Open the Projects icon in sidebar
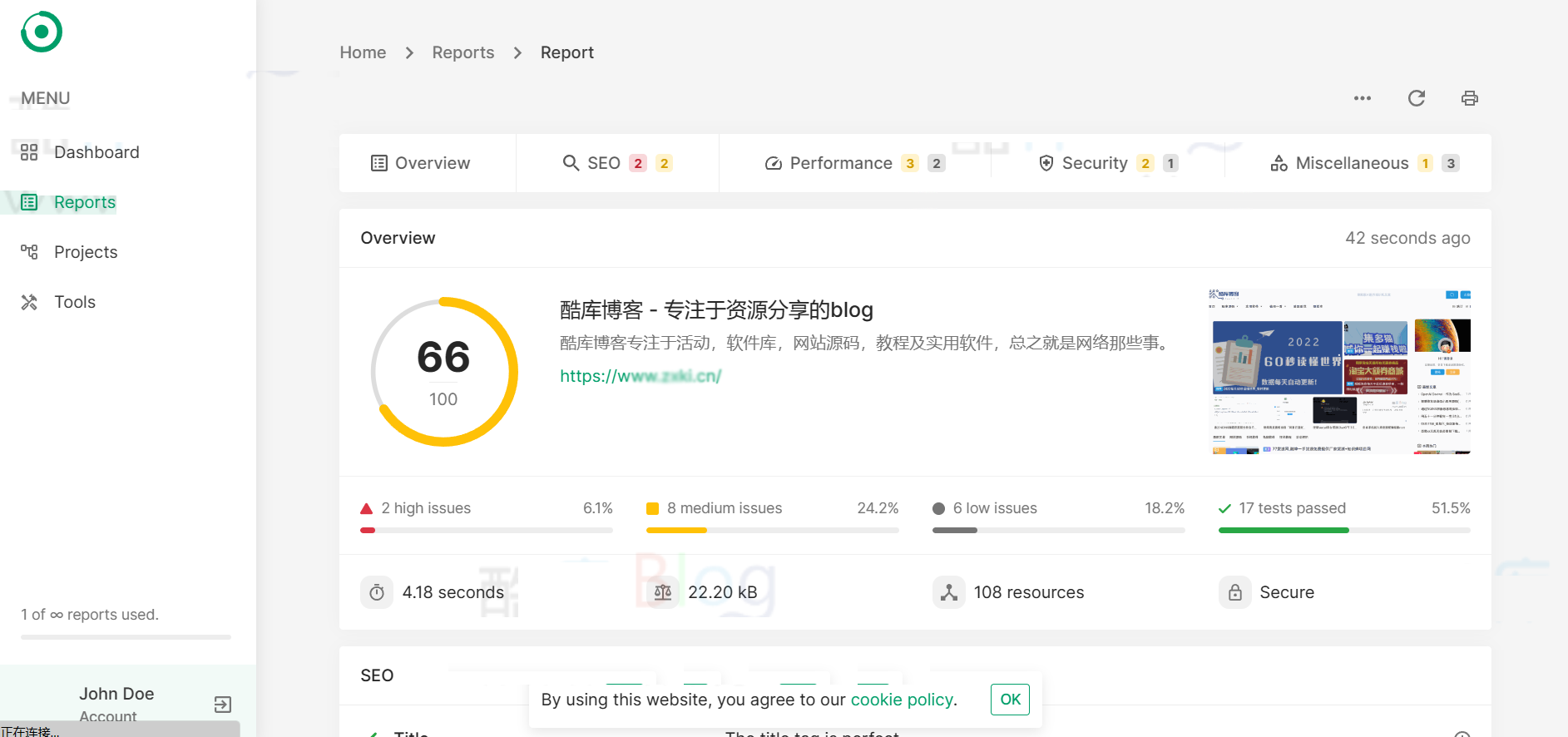 29,252
